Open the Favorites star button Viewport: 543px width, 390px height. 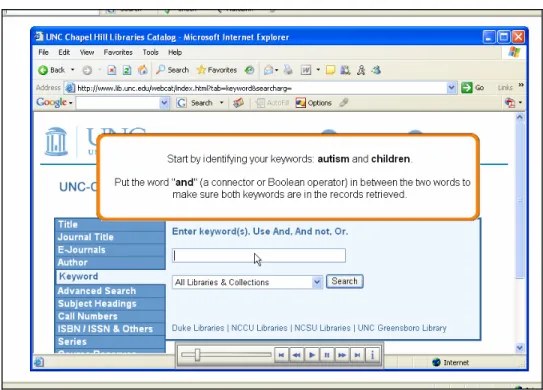tap(217, 70)
